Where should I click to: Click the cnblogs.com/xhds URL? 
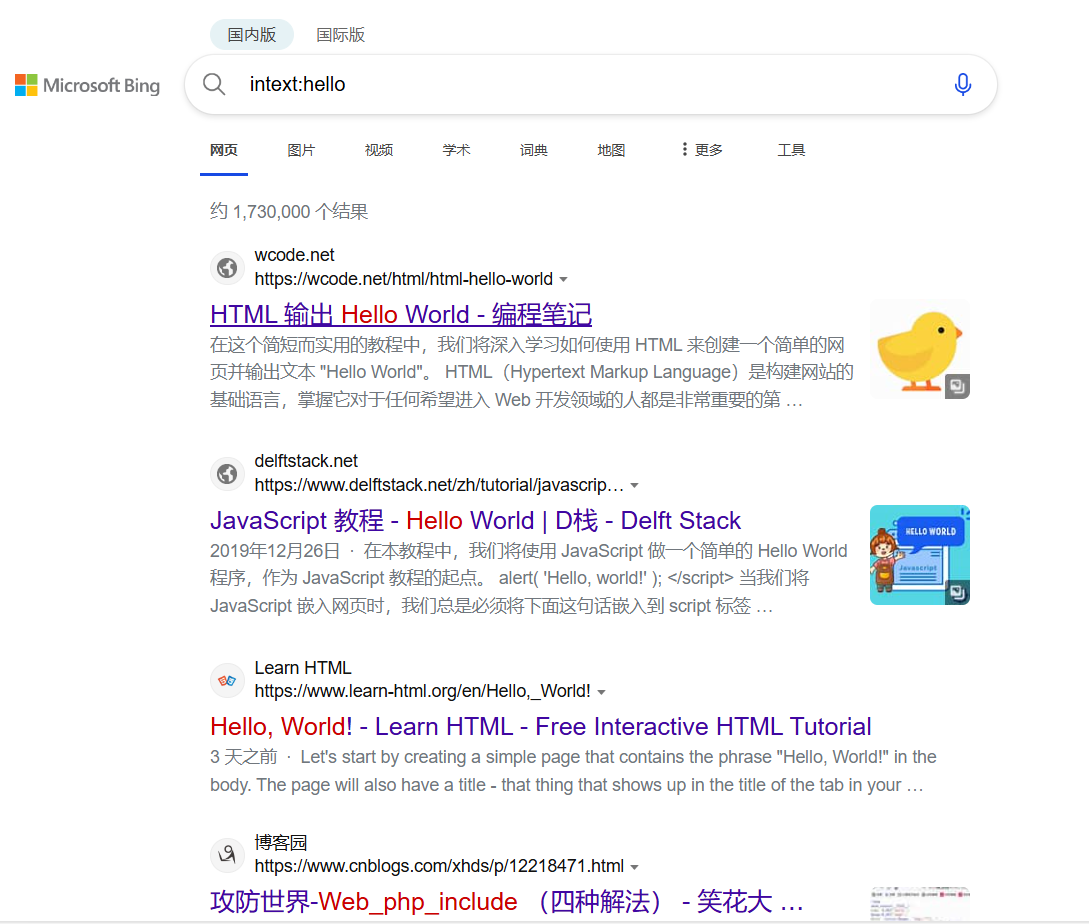pos(439,866)
